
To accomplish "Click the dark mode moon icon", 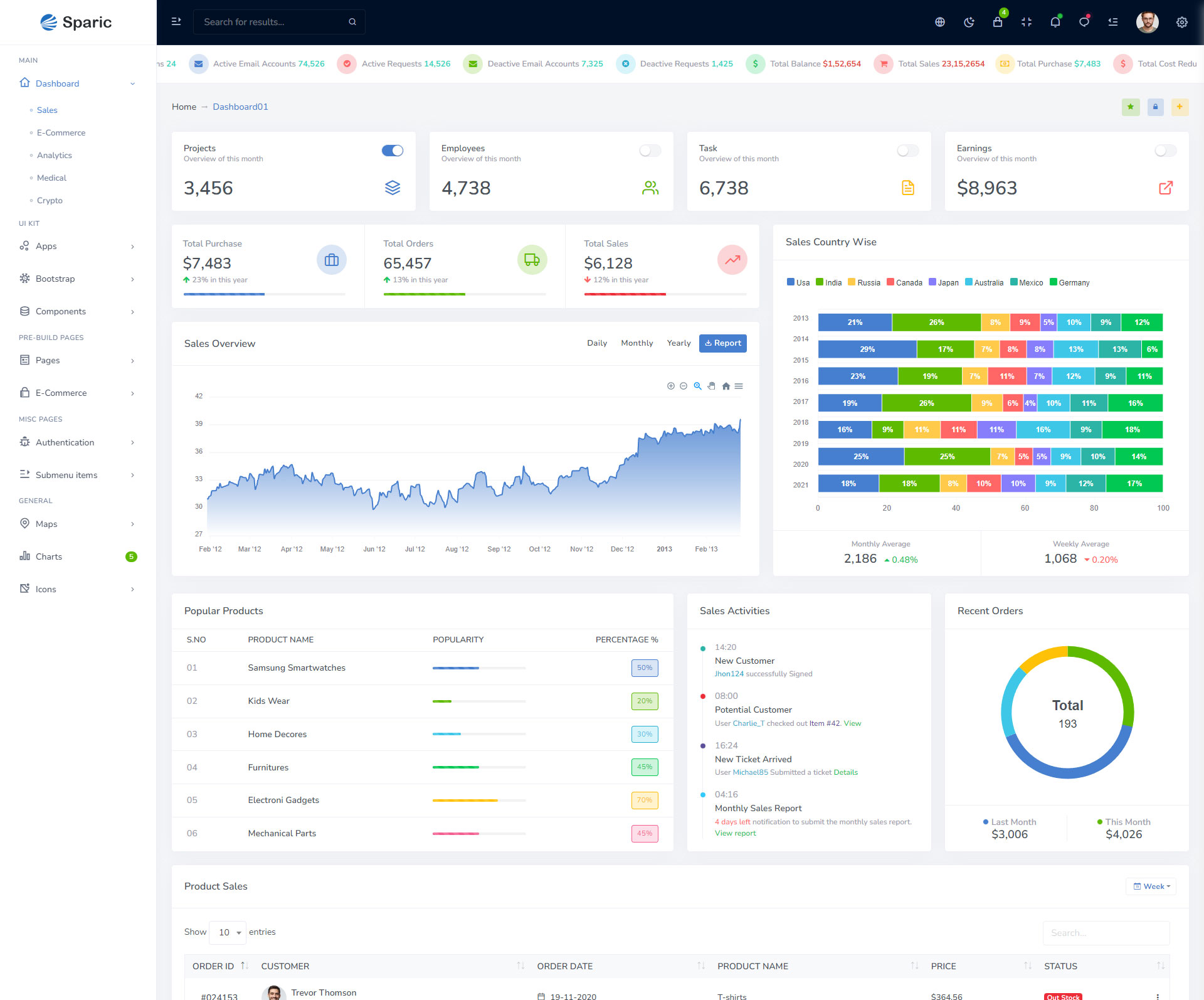I will [969, 22].
